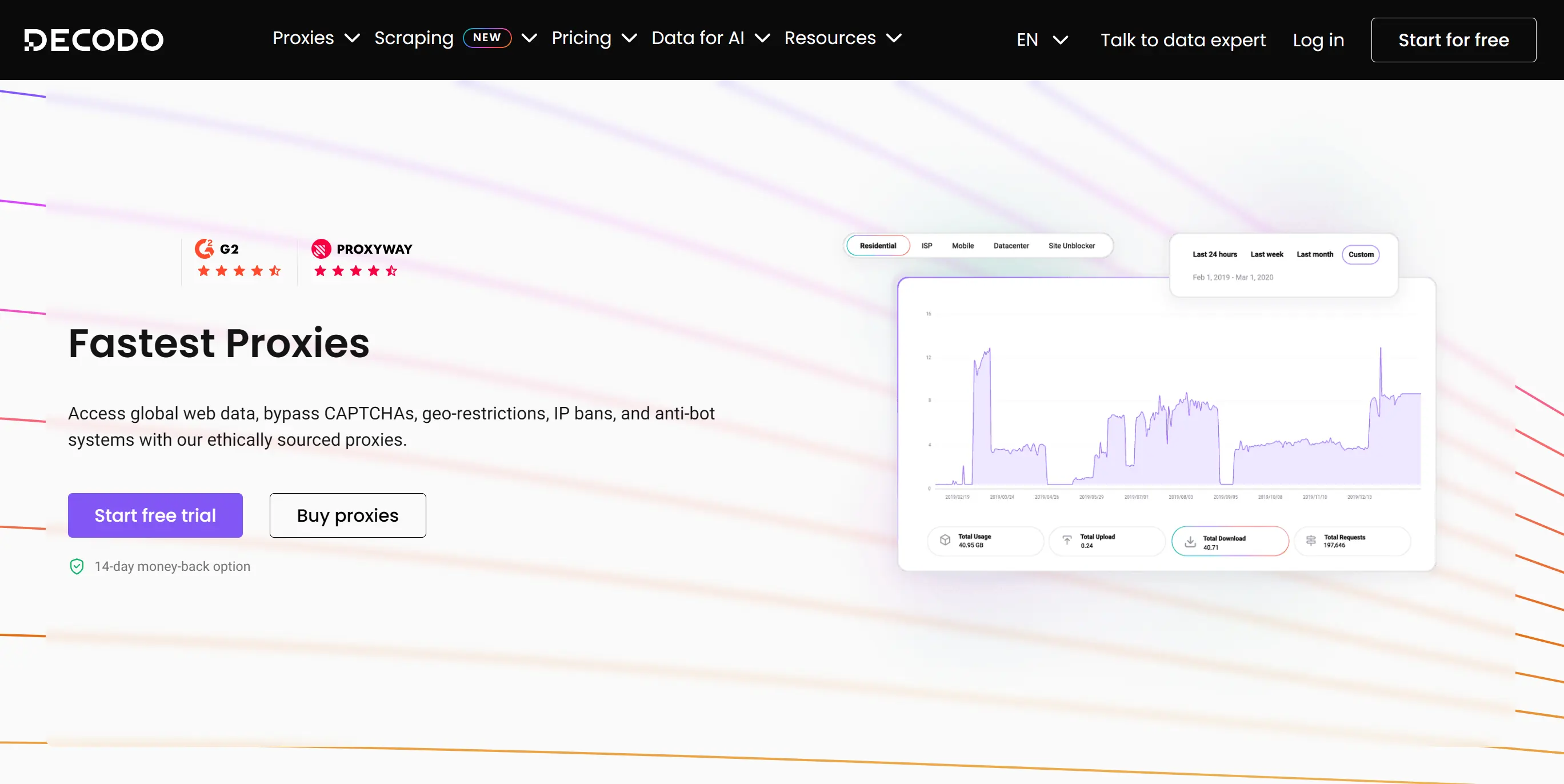The image size is (1564, 784).
Task: Click the Buy proxies button
Action: (x=348, y=515)
